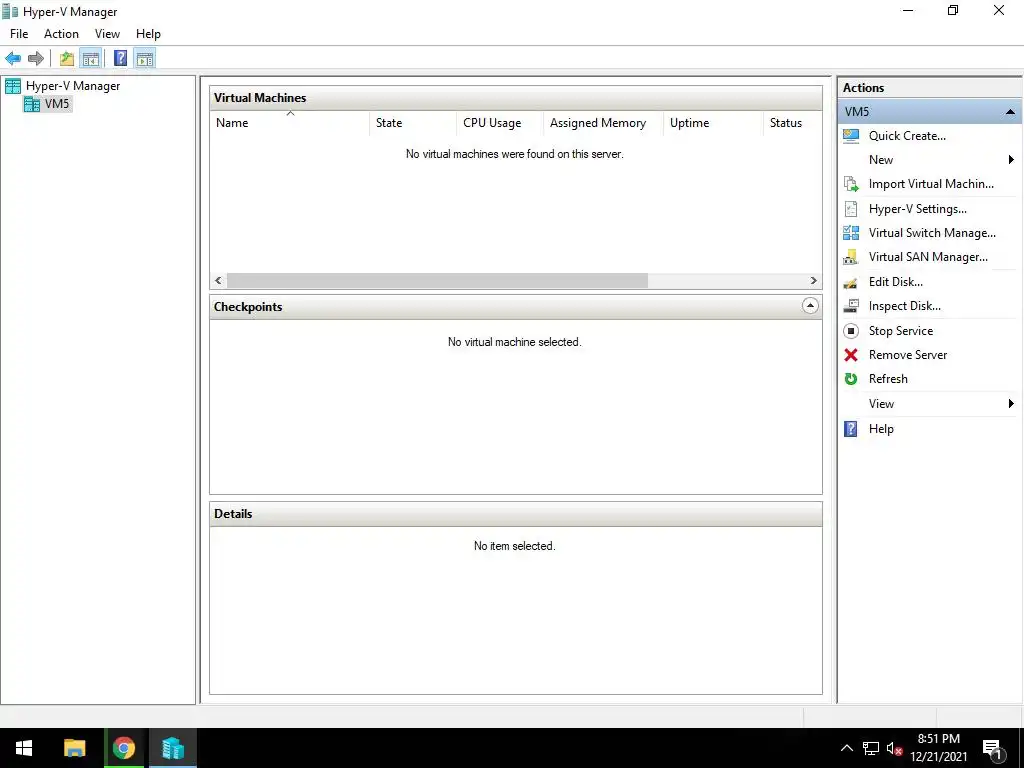The height and width of the screenshot is (768, 1024).
Task: Select Refresh action text
Action: pos(888,379)
